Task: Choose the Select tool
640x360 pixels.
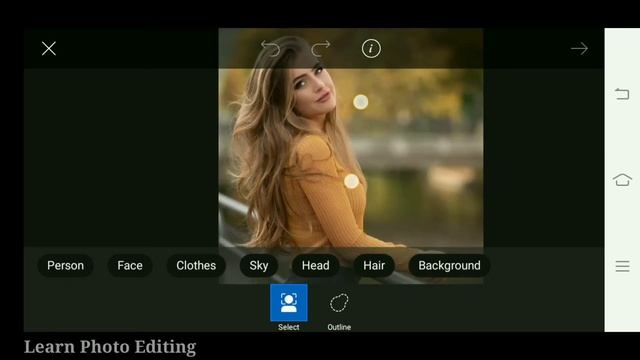Action: [289, 307]
